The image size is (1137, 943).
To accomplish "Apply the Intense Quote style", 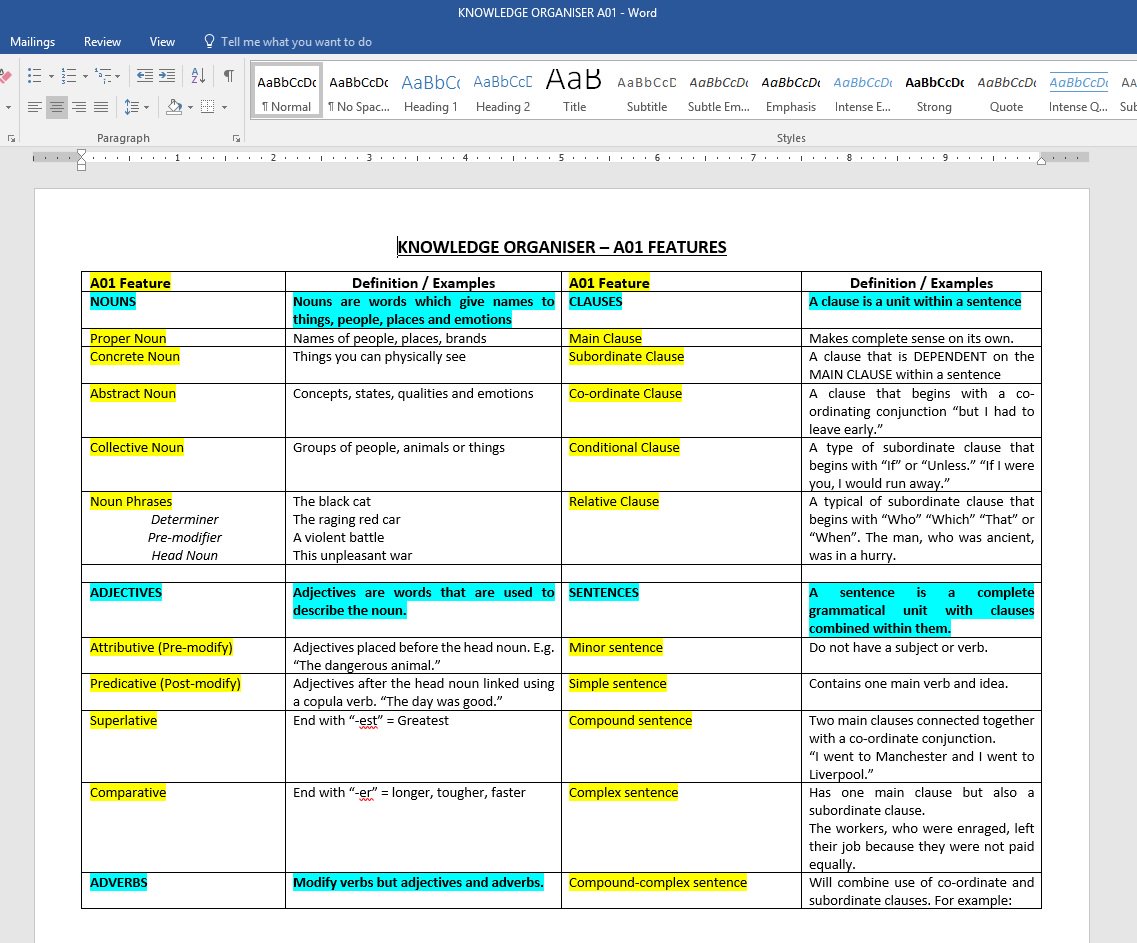I will (x=1078, y=90).
